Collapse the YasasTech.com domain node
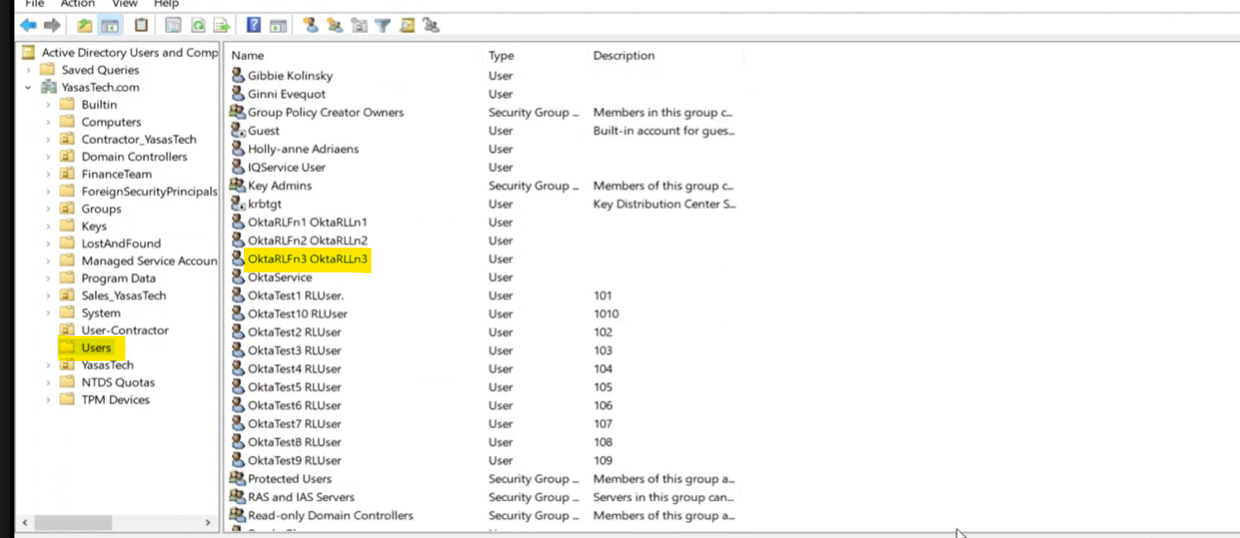This screenshot has height=538, width=1240. 29,88
